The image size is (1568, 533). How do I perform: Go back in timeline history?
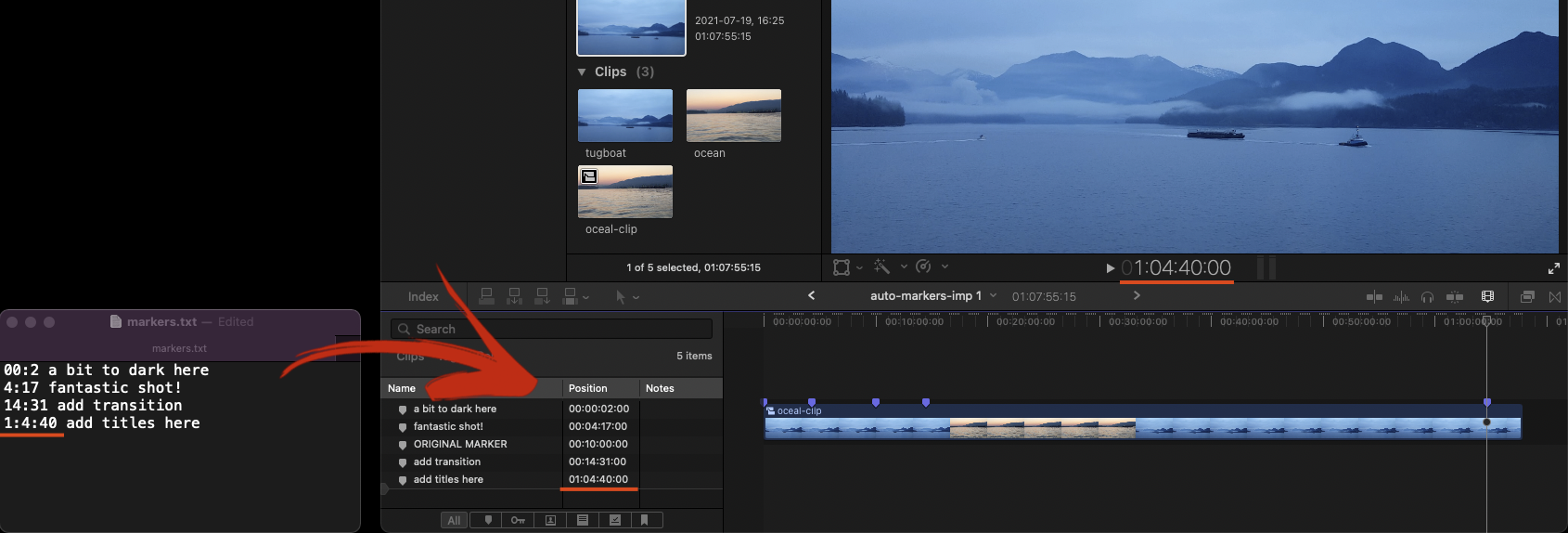811,295
